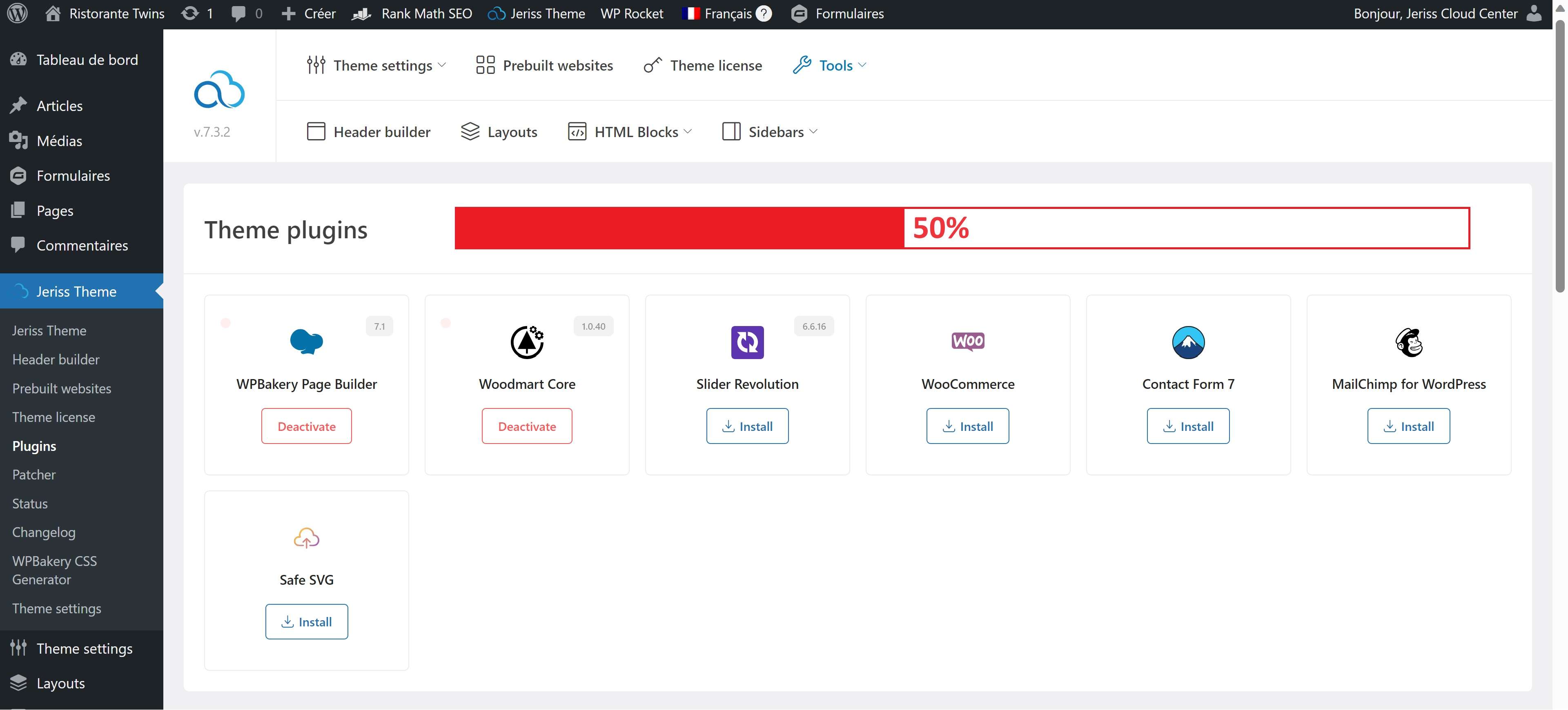
Task: Click the Woodmart Core 1.0.40 version badge
Action: (x=593, y=326)
